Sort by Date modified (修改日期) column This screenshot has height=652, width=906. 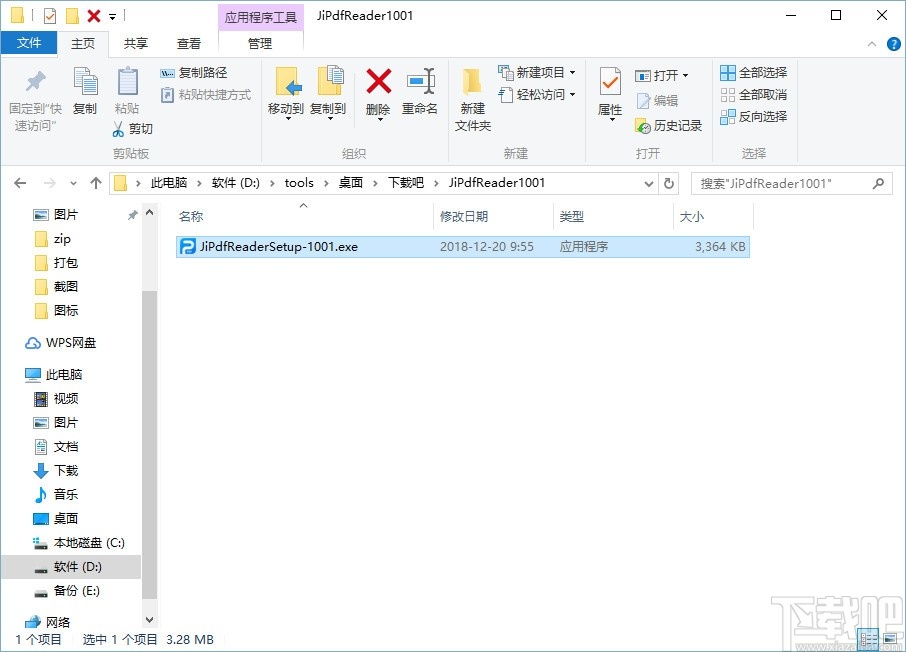click(x=493, y=216)
